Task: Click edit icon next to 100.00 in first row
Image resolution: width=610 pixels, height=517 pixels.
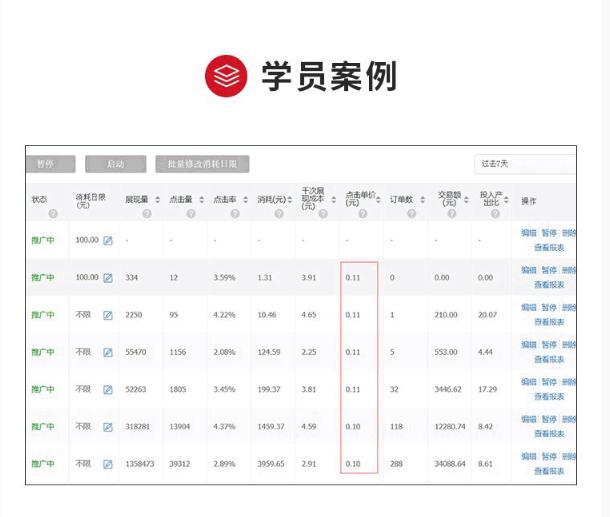Action: [x=108, y=240]
